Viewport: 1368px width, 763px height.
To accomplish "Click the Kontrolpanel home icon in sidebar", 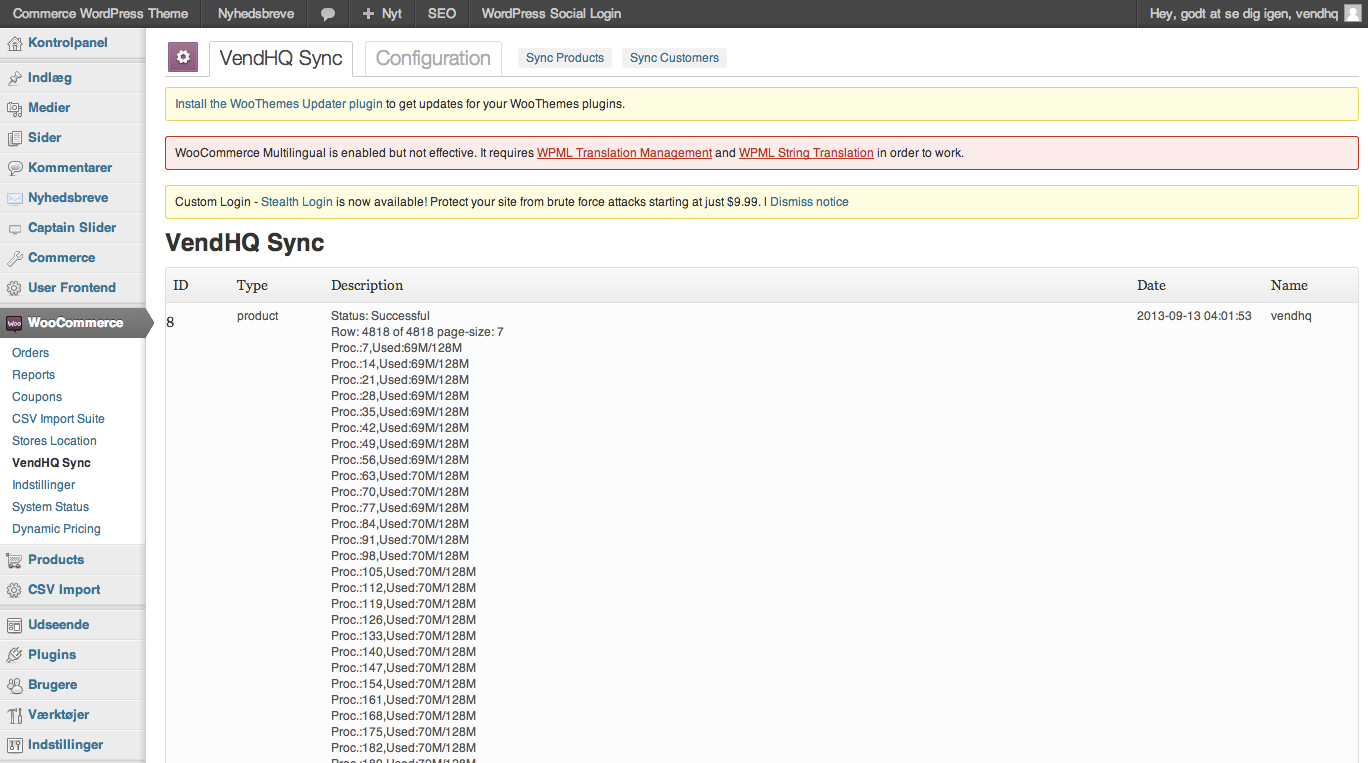I will pos(14,43).
